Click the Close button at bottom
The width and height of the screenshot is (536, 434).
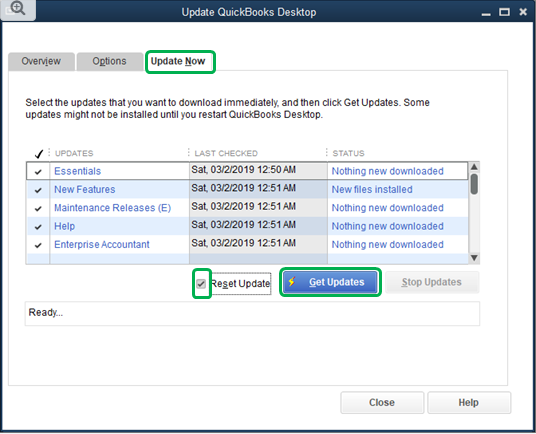pos(382,403)
